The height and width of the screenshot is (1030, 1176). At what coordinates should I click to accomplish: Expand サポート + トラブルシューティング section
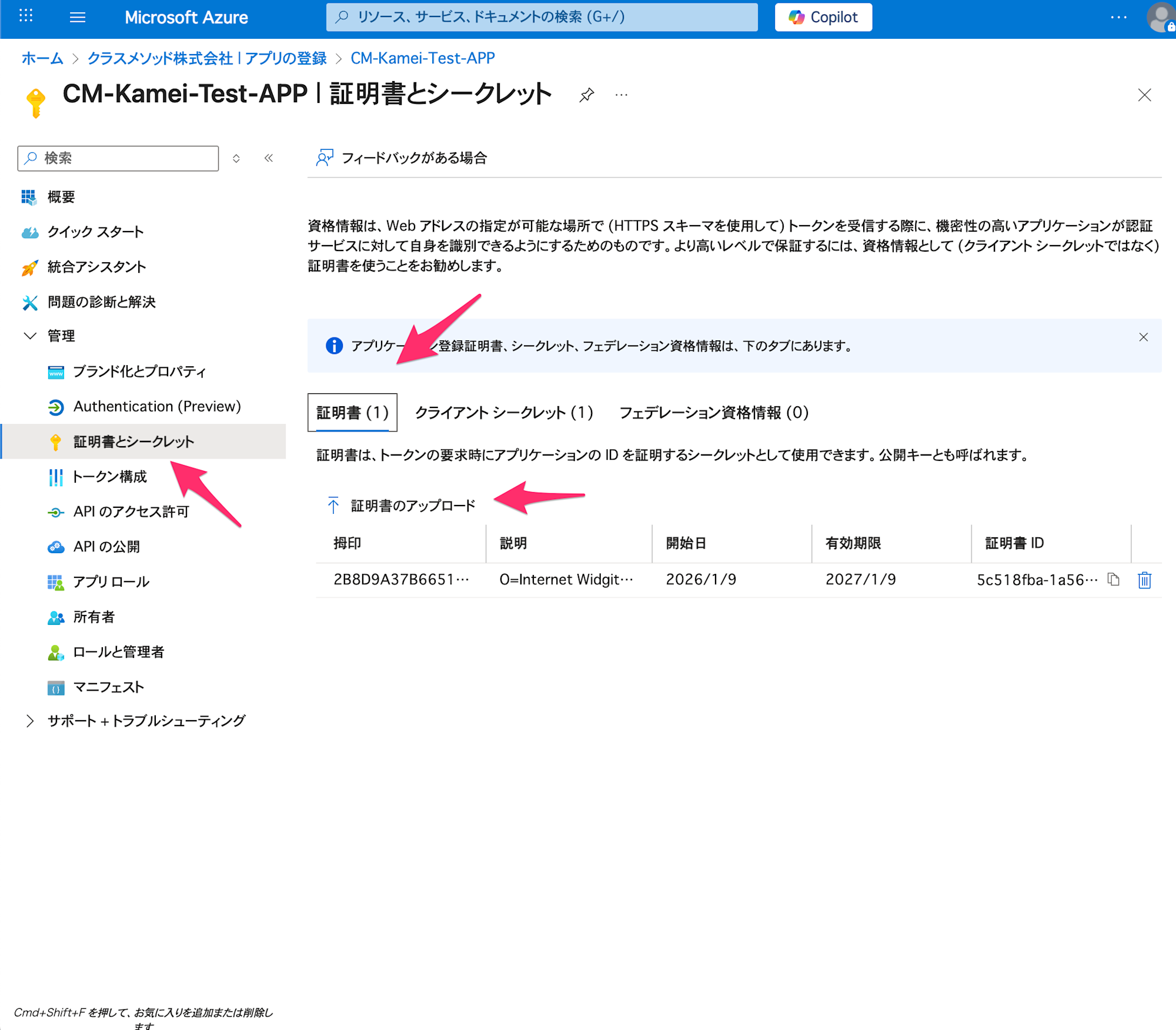(29, 721)
